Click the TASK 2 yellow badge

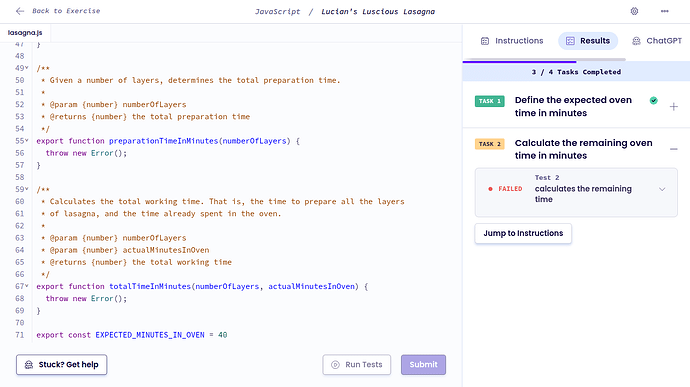click(x=490, y=144)
